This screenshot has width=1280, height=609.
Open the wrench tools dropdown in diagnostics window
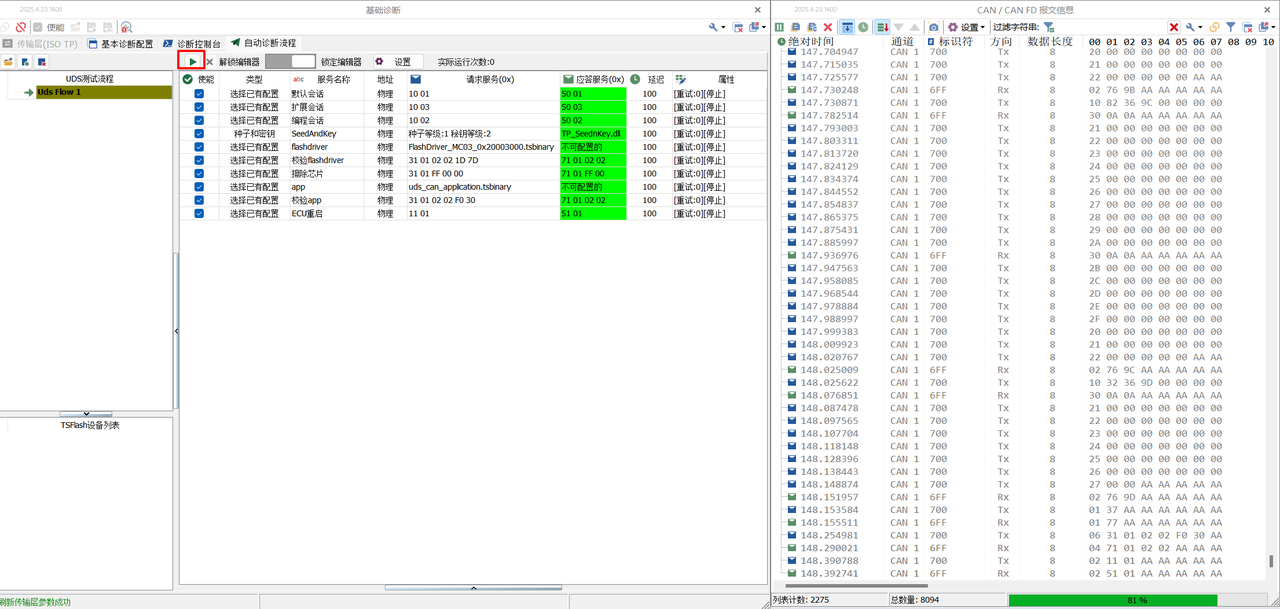[x=717, y=27]
